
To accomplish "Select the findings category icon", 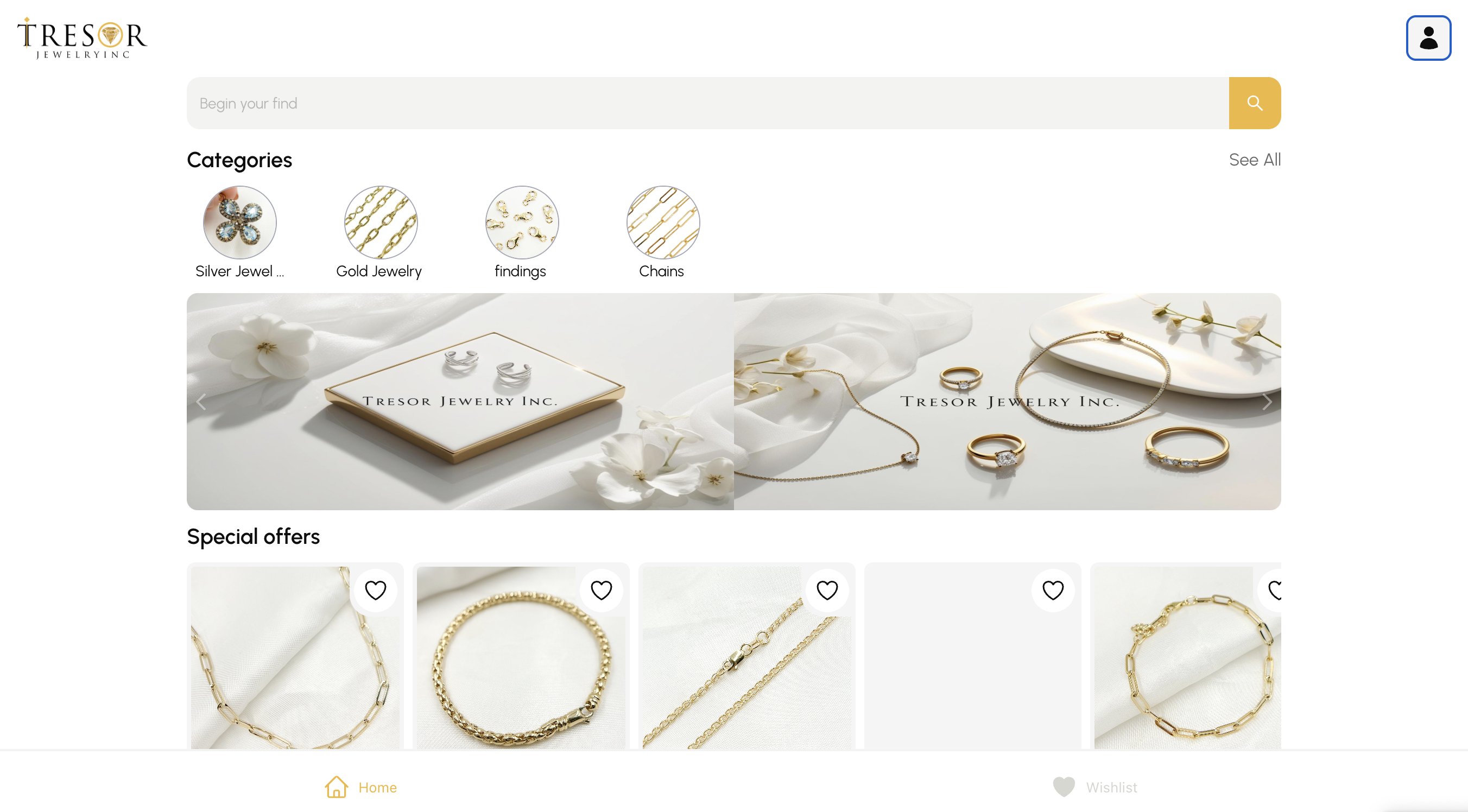I will [x=522, y=222].
